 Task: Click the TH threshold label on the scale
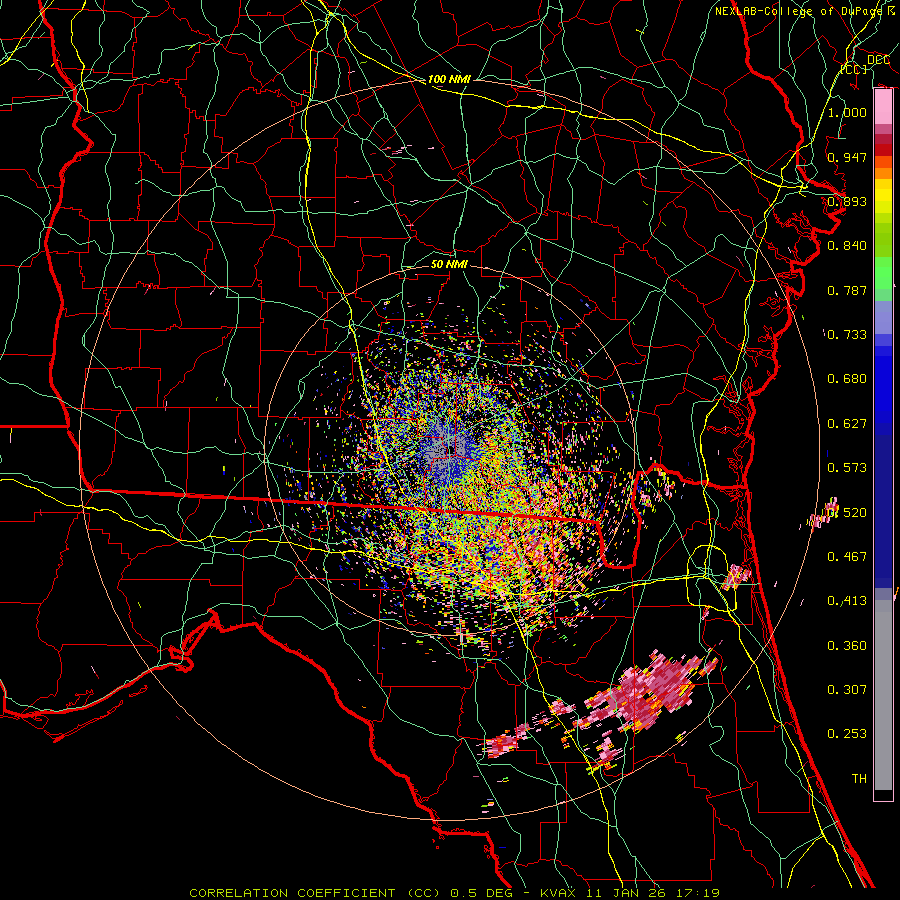(859, 778)
